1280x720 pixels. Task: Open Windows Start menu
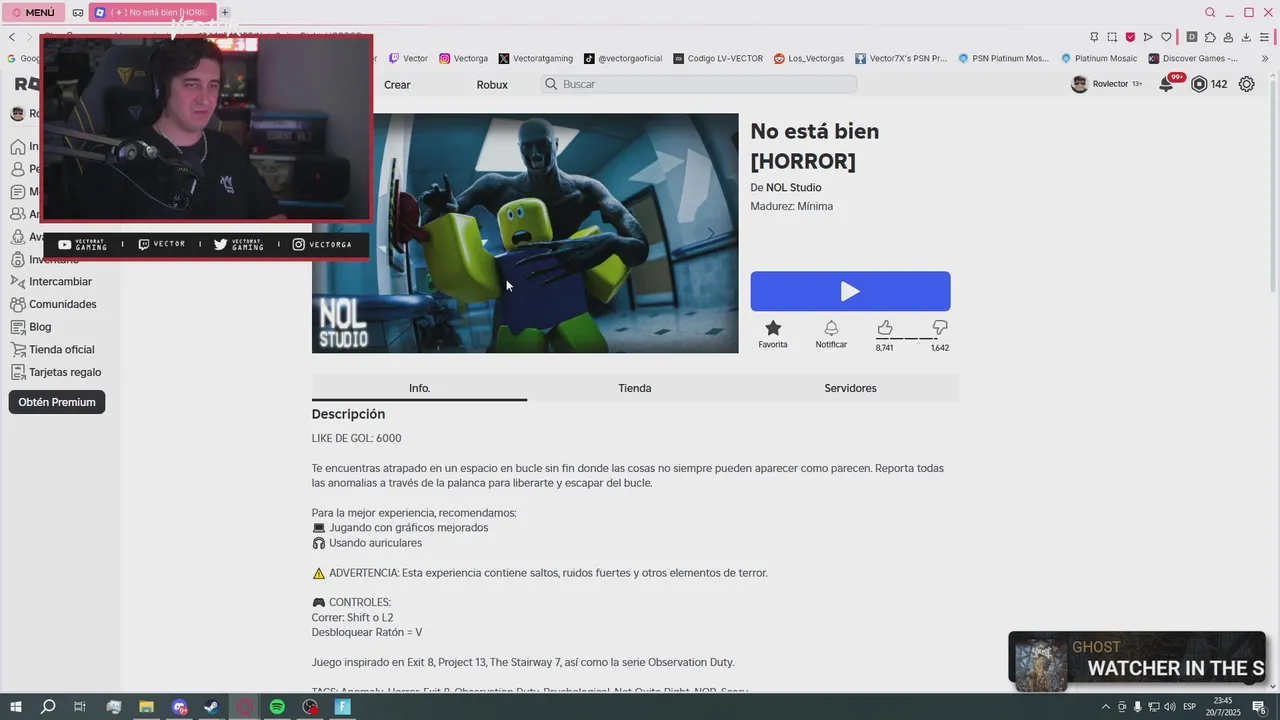click(x=16, y=707)
